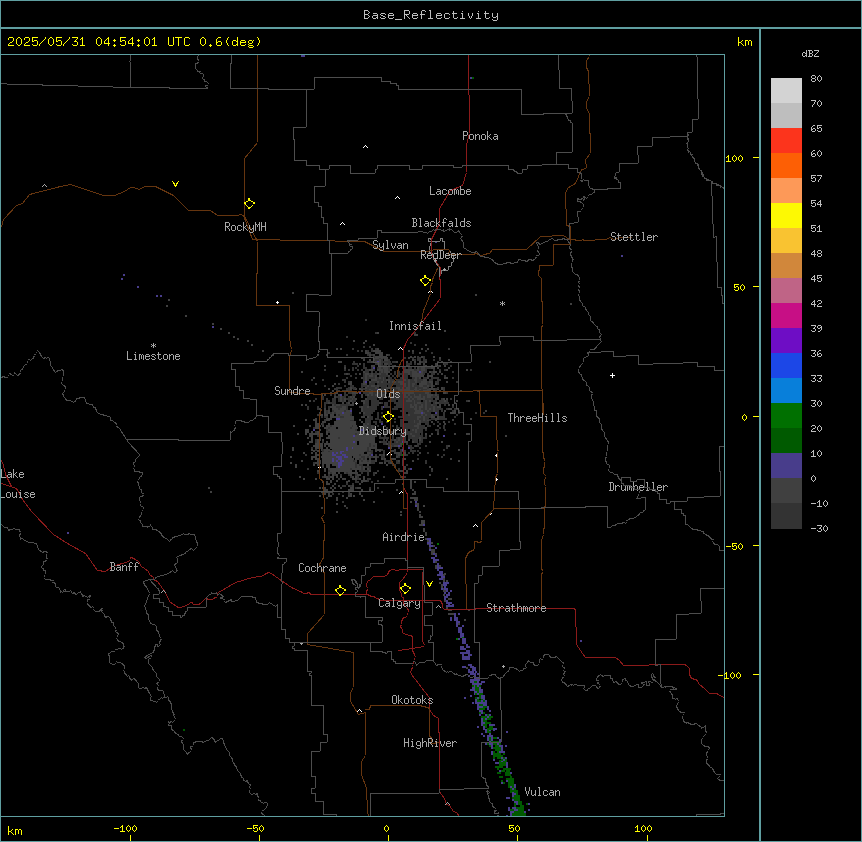
Task: Click the 50 tick label on bottom axis
Action: coord(514,828)
